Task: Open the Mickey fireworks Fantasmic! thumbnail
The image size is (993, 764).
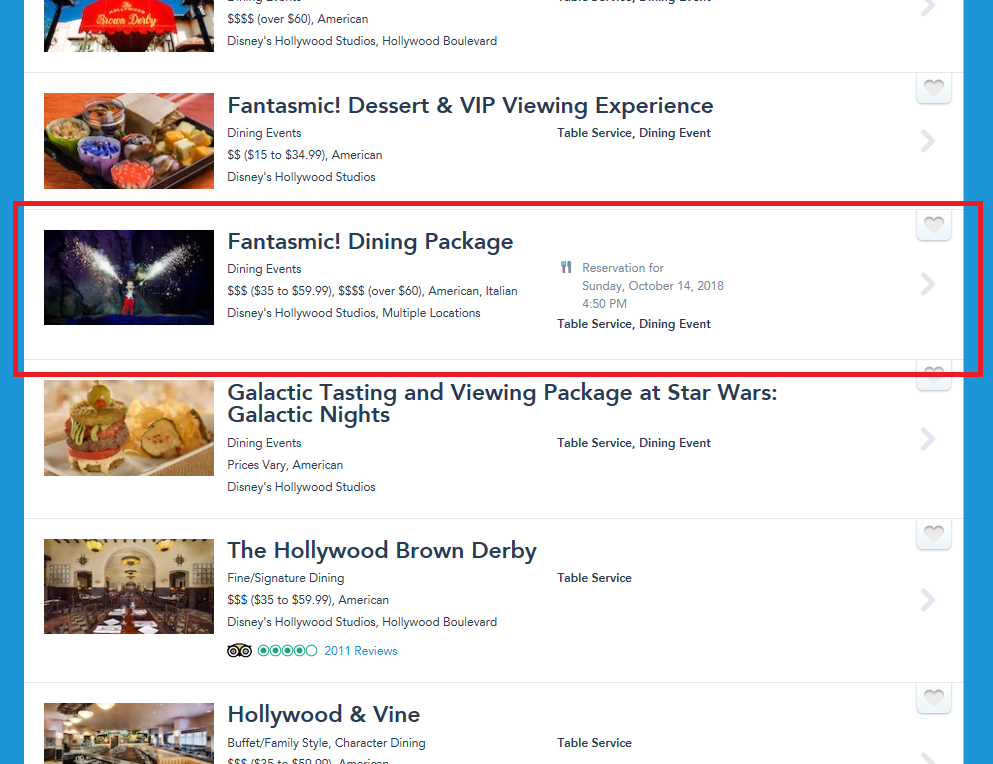Action: tap(129, 277)
